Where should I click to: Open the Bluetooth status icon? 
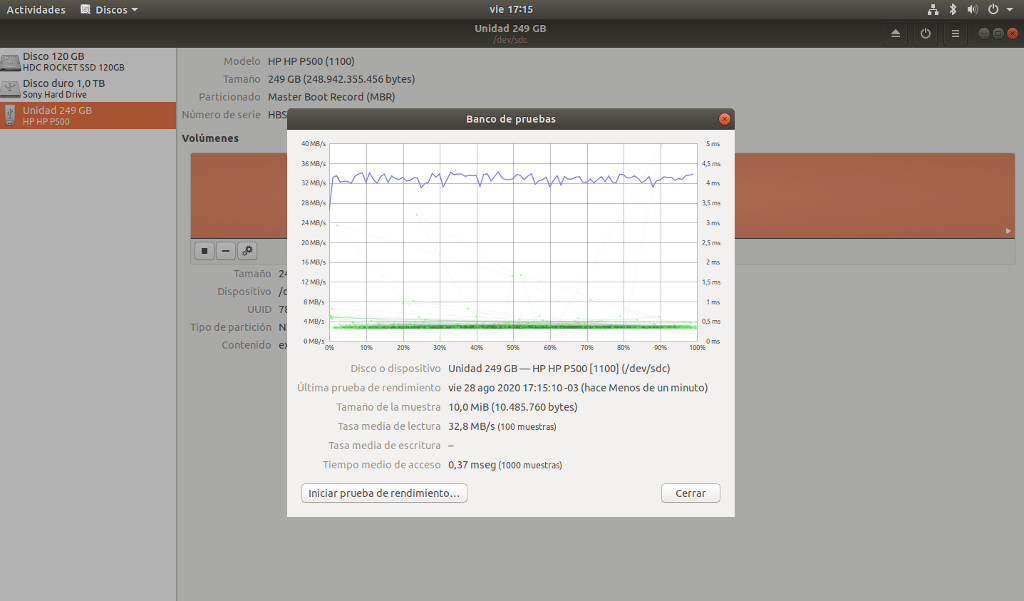point(953,9)
